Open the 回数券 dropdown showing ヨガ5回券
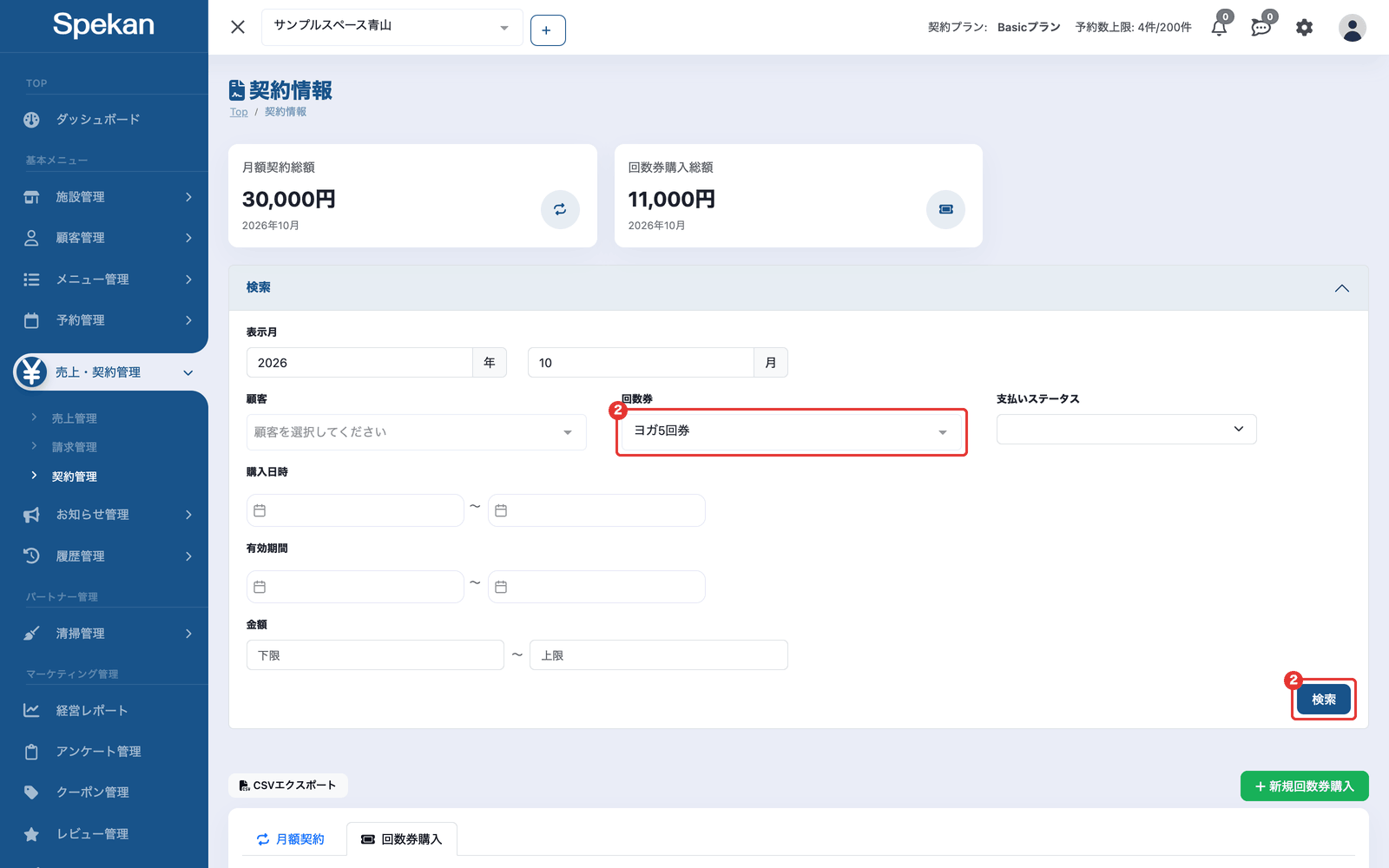The height and width of the screenshot is (868, 1389). coord(792,431)
